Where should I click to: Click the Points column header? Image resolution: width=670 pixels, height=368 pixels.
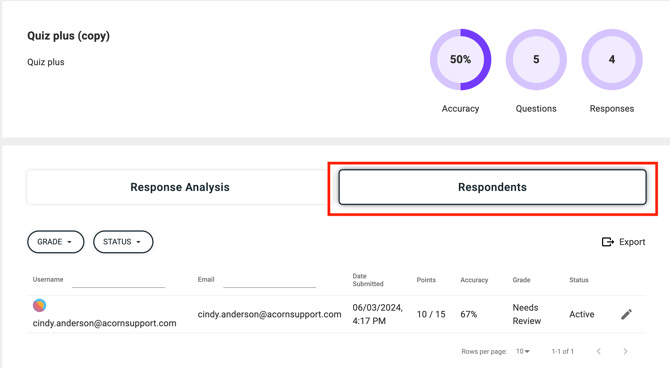(426, 280)
